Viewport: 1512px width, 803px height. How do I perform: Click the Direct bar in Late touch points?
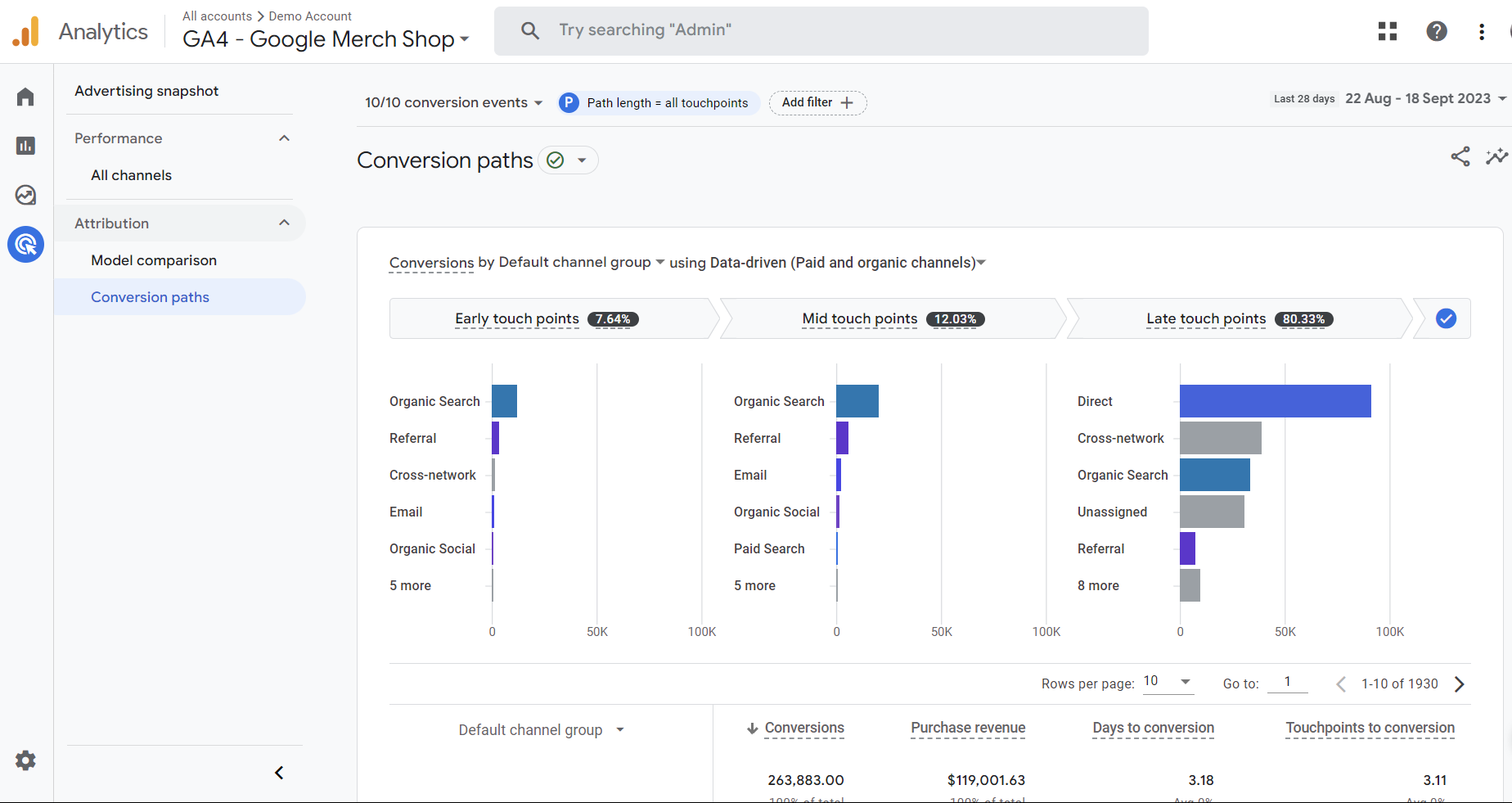click(1276, 401)
